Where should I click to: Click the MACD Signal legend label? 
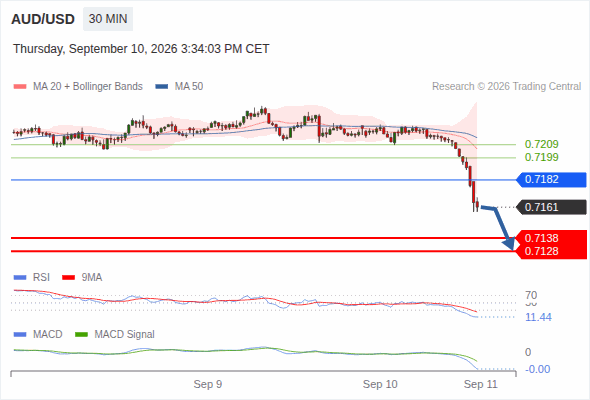point(125,335)
